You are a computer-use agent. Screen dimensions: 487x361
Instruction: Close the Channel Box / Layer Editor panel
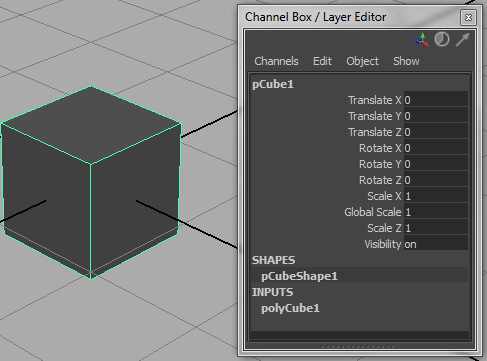pyautogui.click(x=468, y=17)
